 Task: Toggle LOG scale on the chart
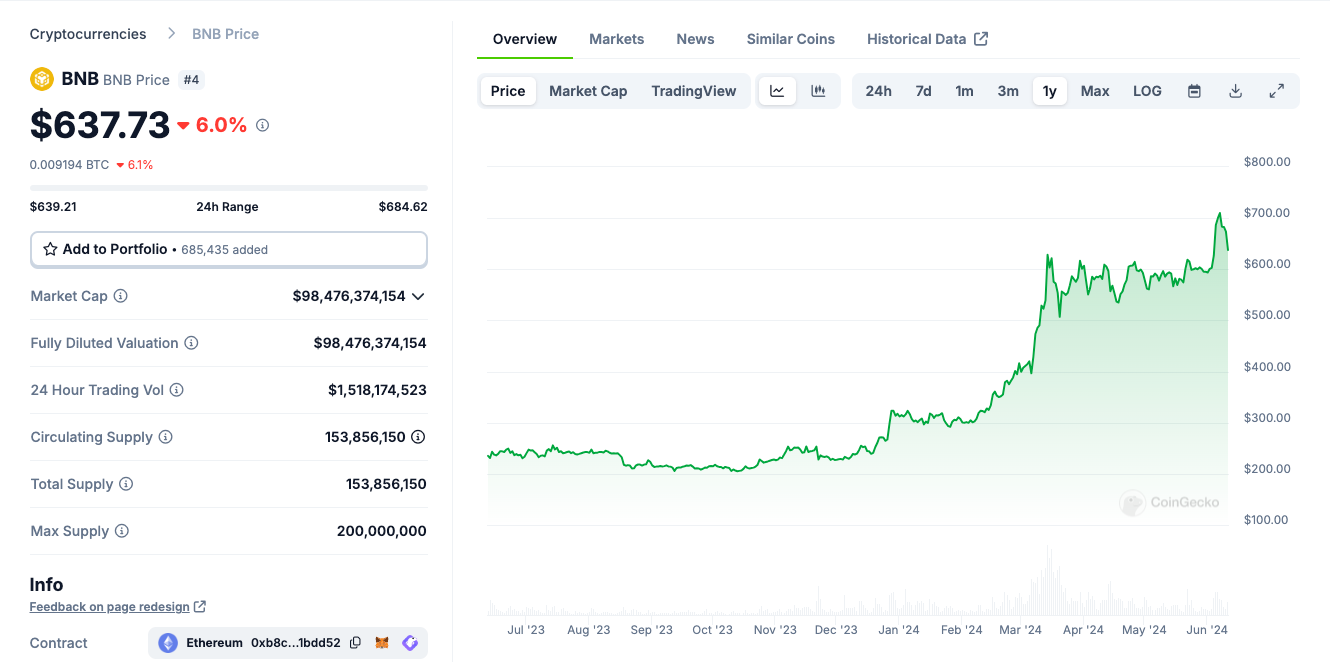pos(1147,91)
